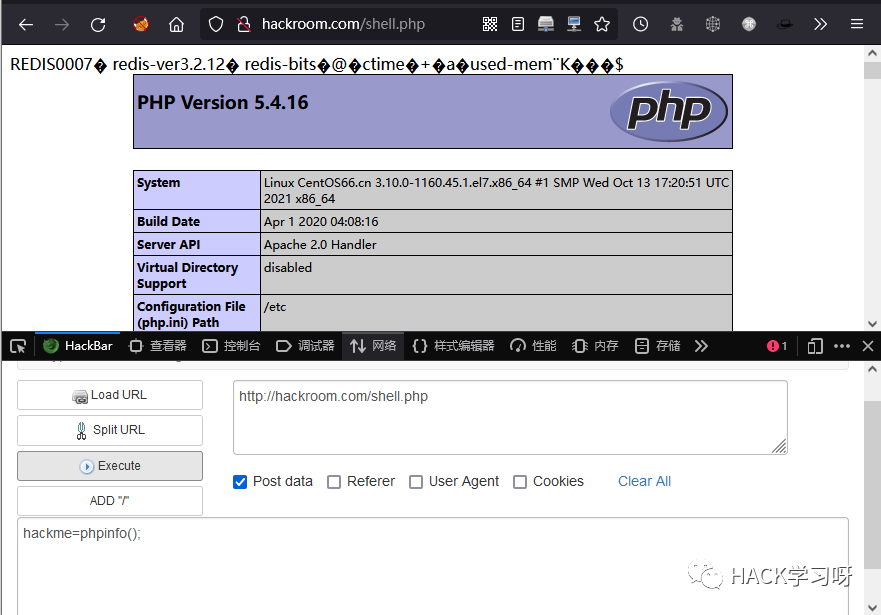Click the round grey extension icon
The width and height of the screenshot is (881, 615).
point(748,24)
